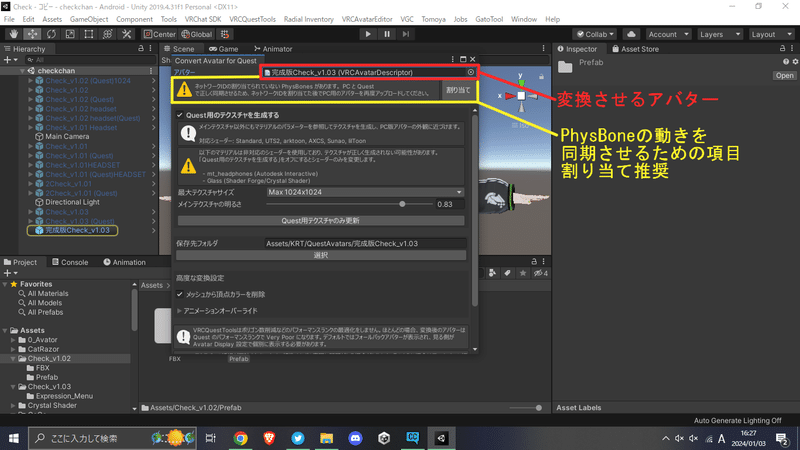This screenshot has height=450, width=800.
Task: Open Windows Start menu
Action: (14, 438)
